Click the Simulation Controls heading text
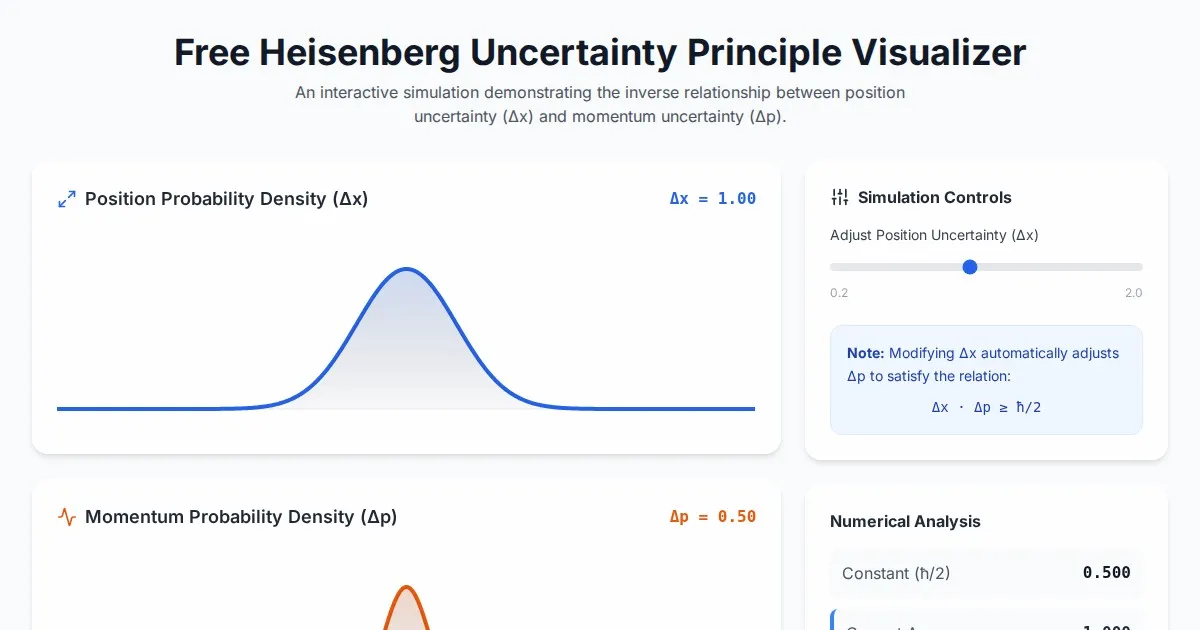1200x630 pixels. coord(934,197)
